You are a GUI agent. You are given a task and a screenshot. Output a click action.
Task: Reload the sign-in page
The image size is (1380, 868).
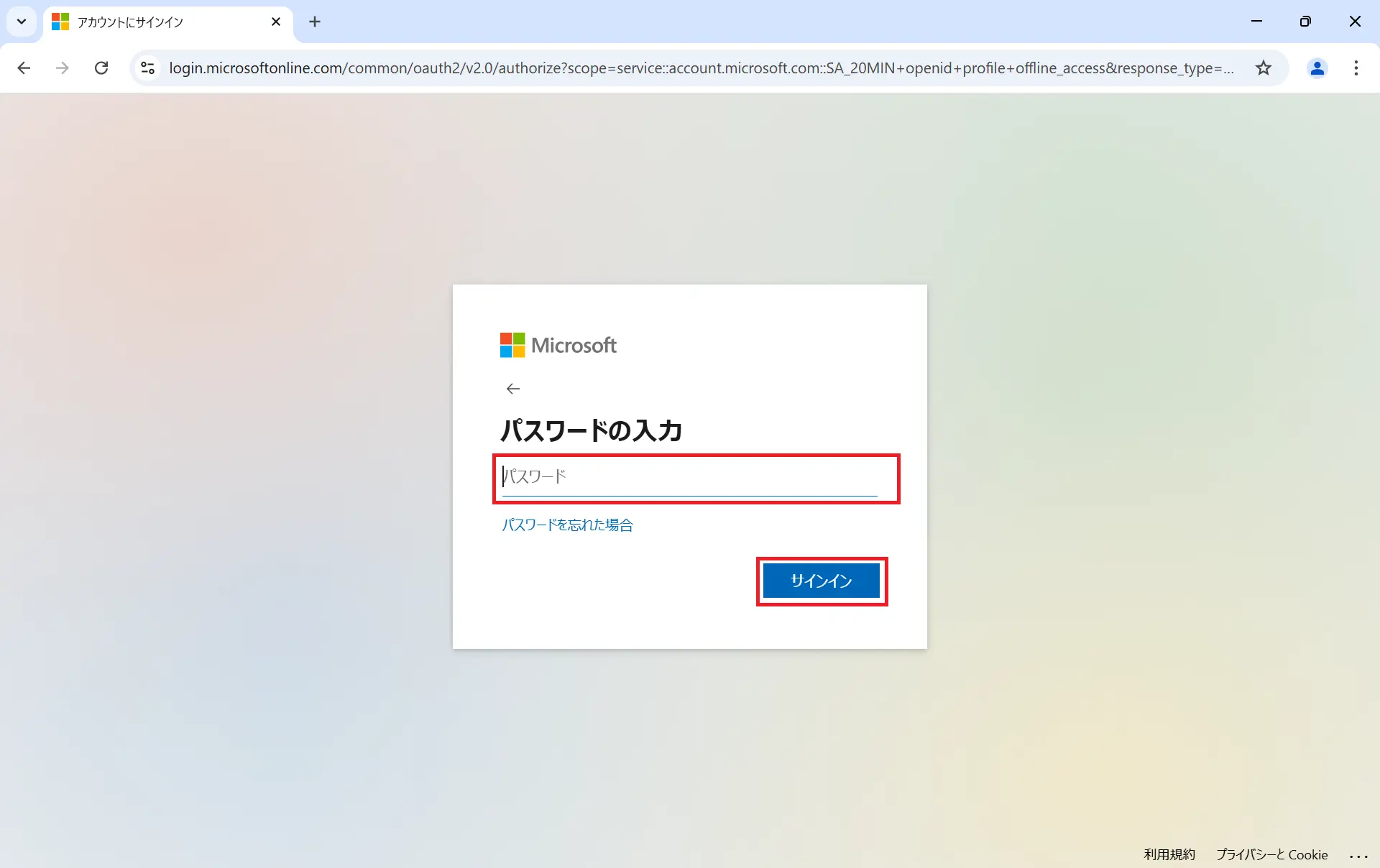point(101,68)
